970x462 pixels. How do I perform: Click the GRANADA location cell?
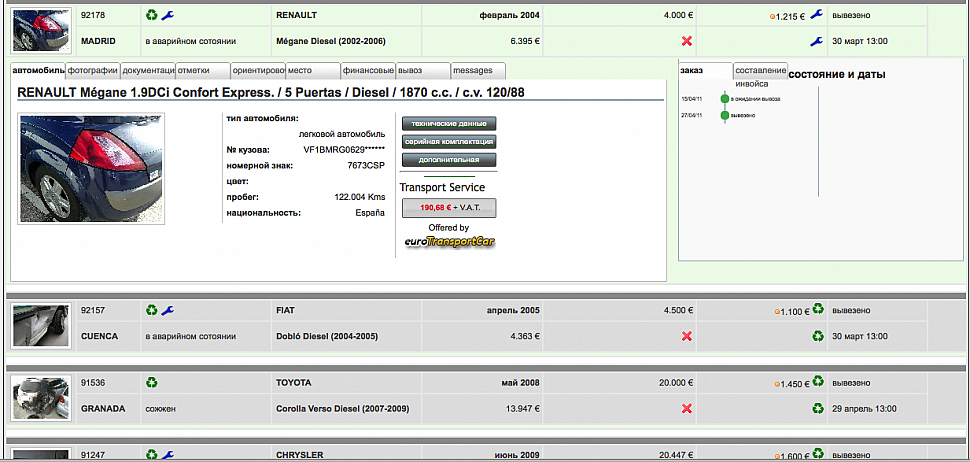click(108, 409)
